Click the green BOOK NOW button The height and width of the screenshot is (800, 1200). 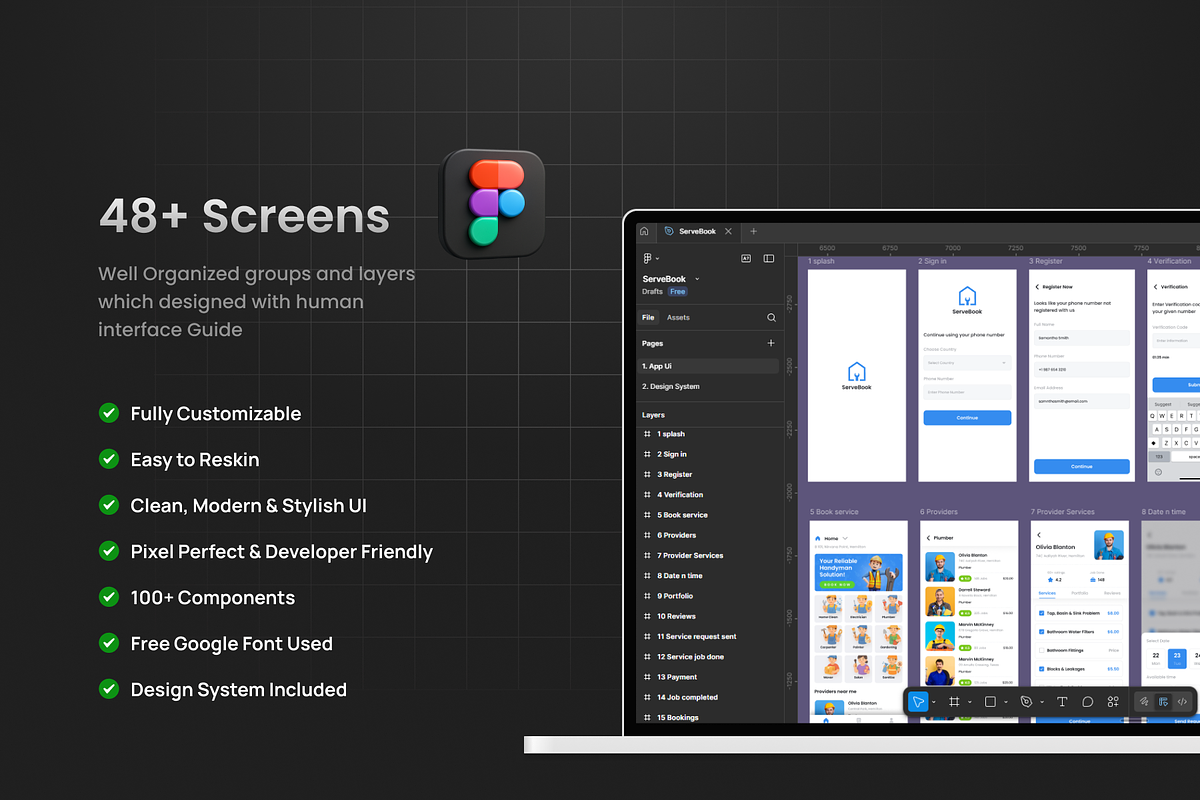click(837, 584)
